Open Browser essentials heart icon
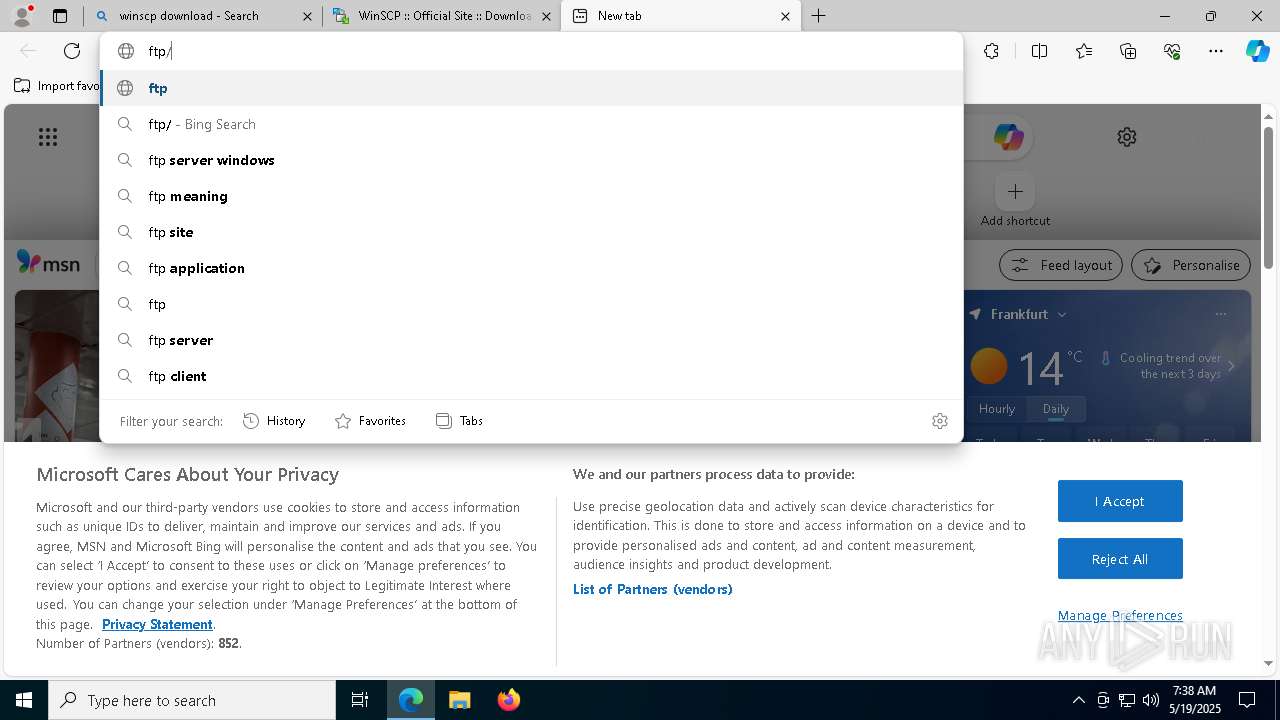The width and height of the screenshot is (1280, 720). click(x=1172, y=51)
